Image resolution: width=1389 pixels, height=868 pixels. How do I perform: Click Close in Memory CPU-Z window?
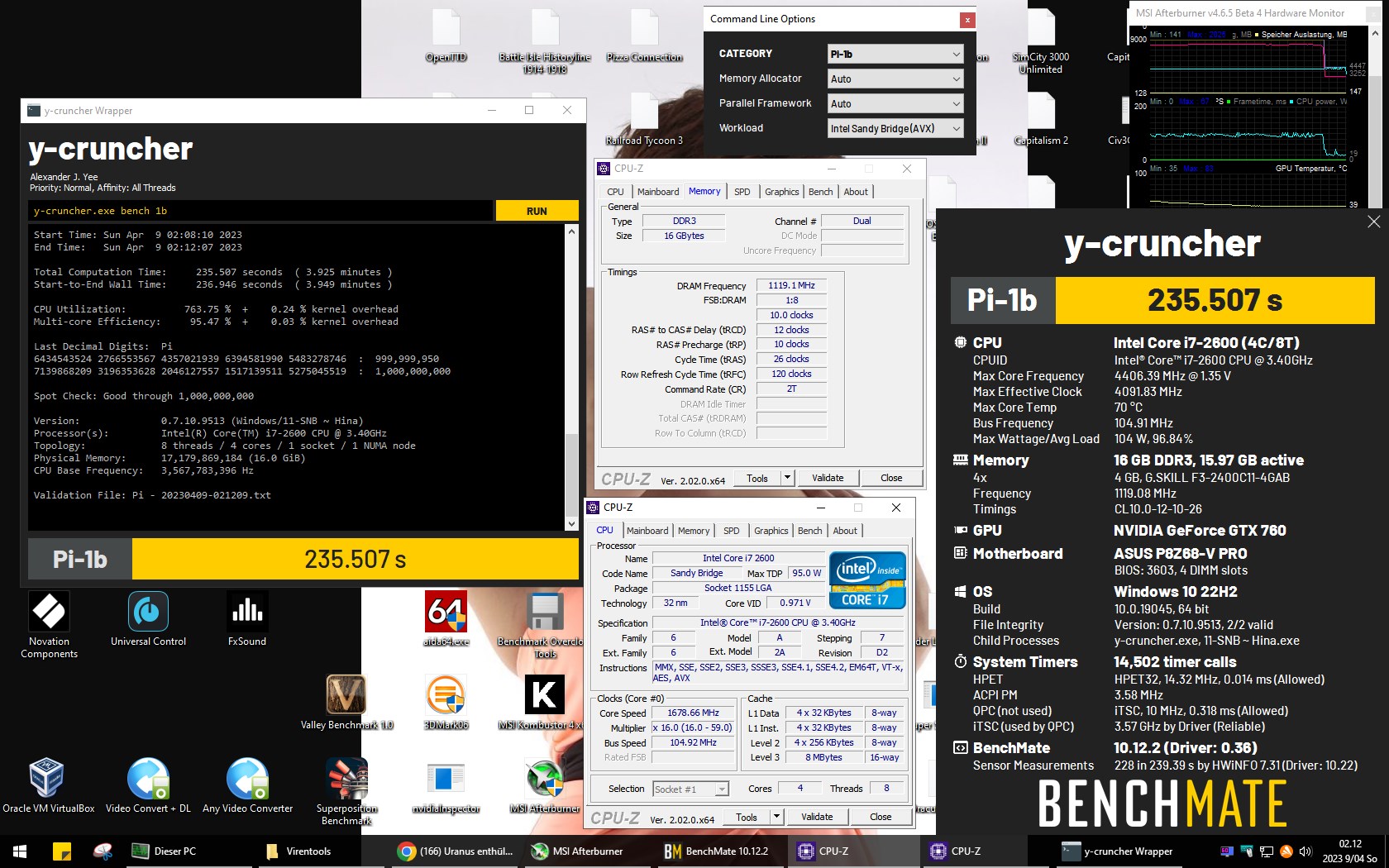point(891,477)
